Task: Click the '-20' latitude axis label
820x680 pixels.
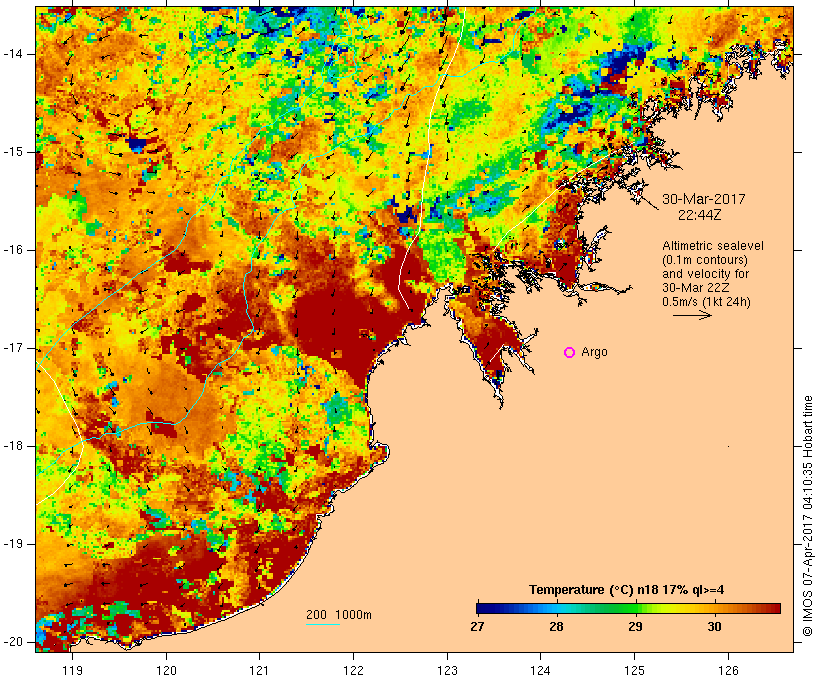Action: (13, 642)
